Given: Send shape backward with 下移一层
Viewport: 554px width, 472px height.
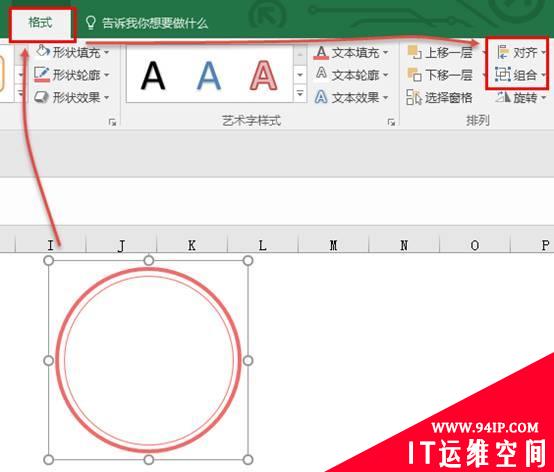Looking at the screenshot, I should (440, 75).
